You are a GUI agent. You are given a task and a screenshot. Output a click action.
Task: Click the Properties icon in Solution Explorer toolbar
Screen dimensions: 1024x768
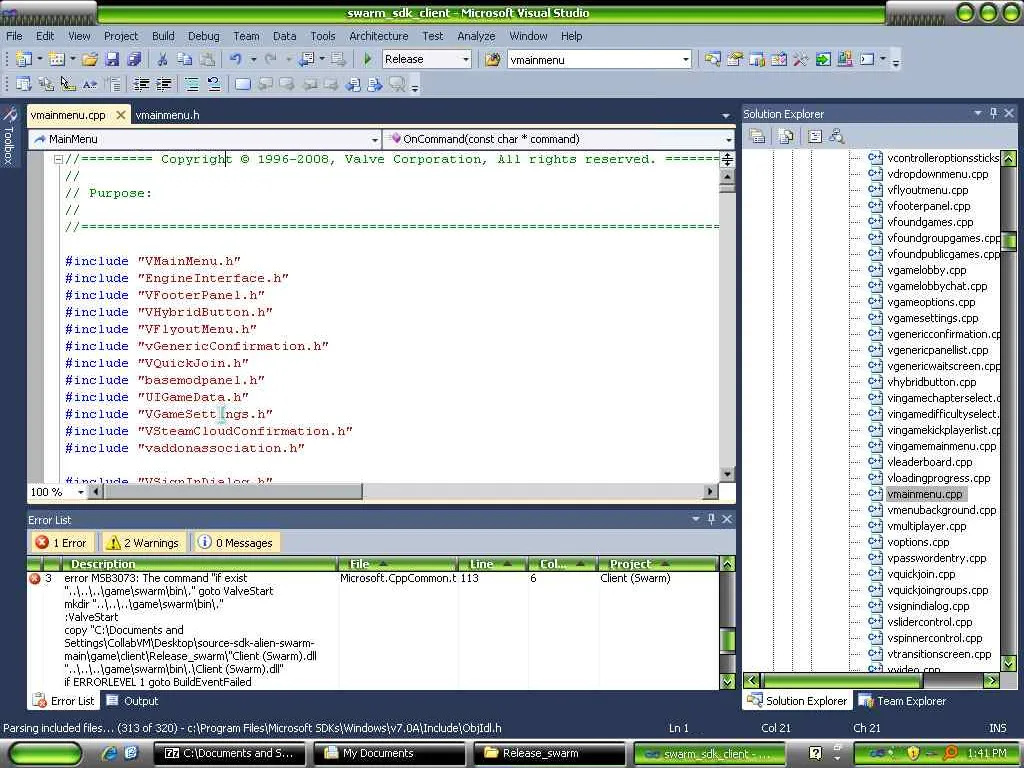[x=758, y=136]
